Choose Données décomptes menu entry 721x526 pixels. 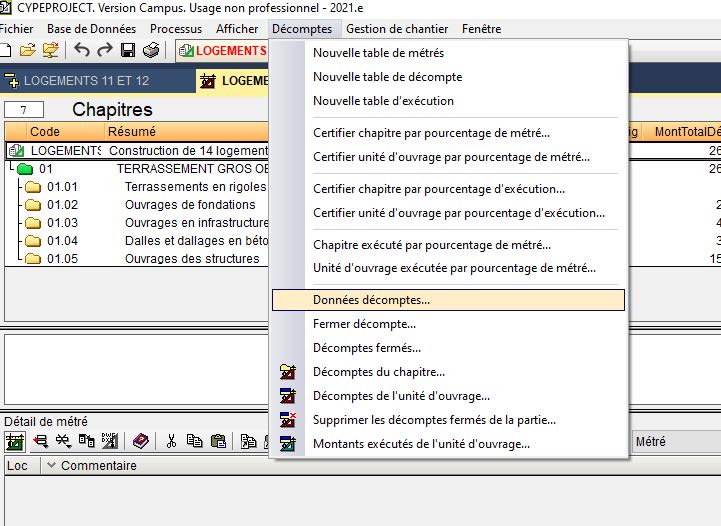(371, 299)
